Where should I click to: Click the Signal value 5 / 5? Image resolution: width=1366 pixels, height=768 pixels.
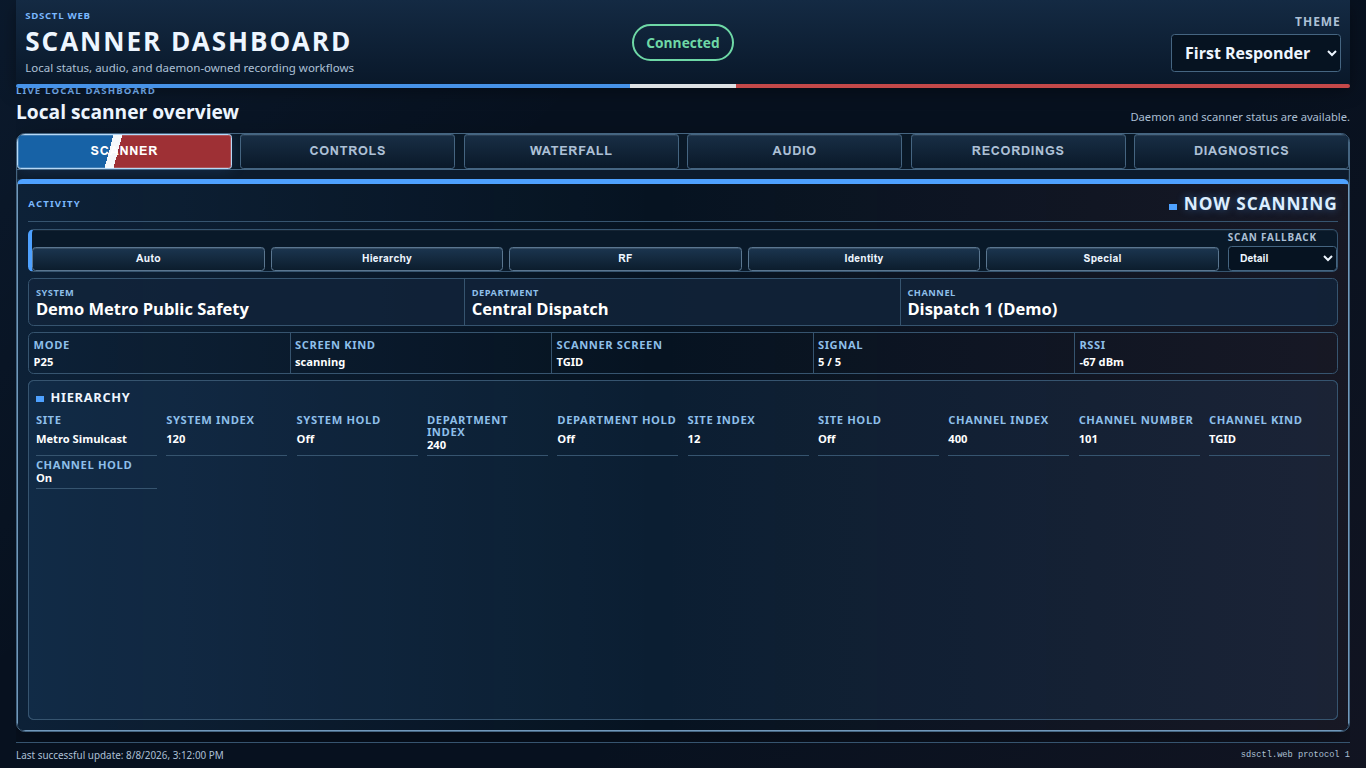coord(830,362)
